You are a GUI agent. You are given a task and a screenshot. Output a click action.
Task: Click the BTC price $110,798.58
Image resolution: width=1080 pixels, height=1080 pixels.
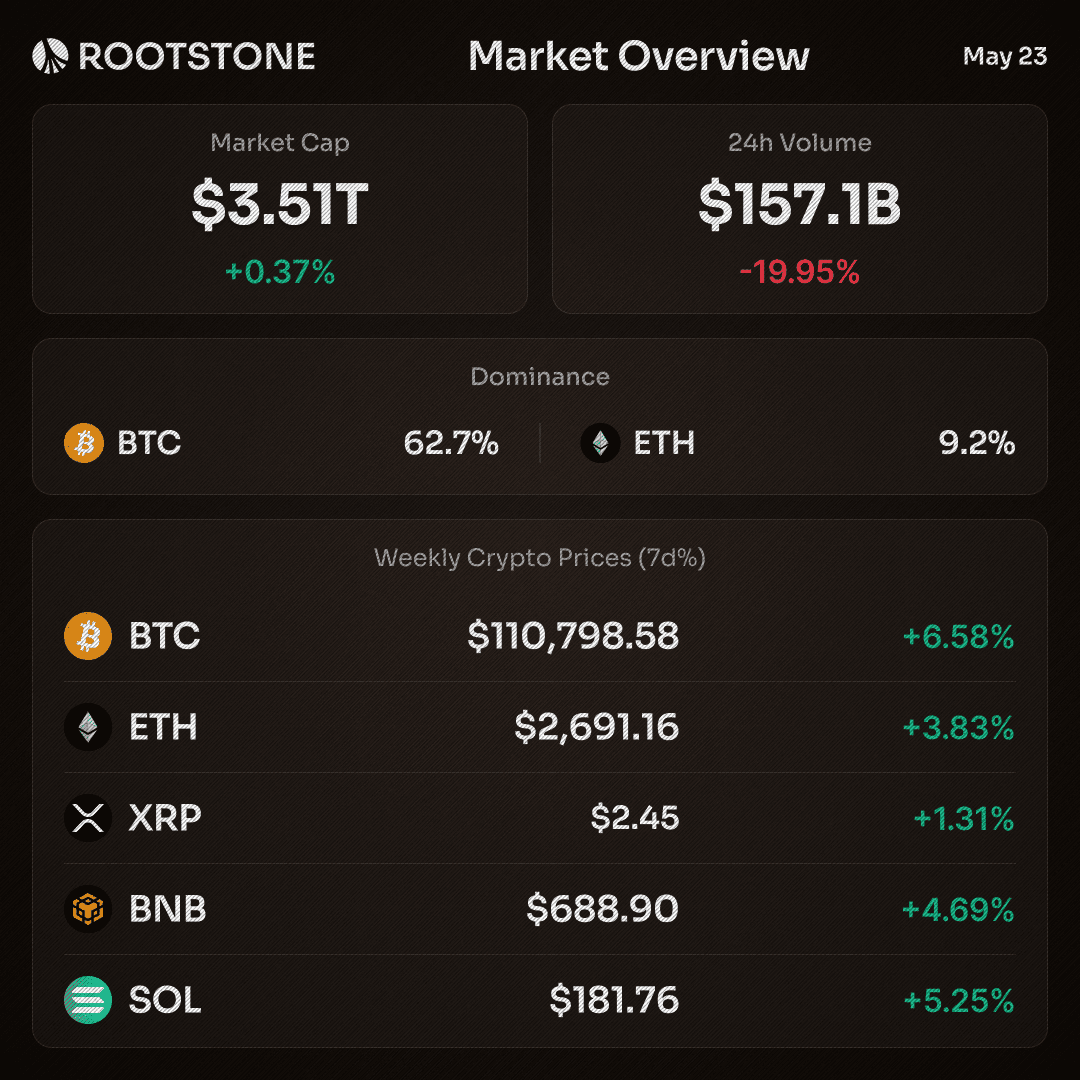tap(573, 636)
